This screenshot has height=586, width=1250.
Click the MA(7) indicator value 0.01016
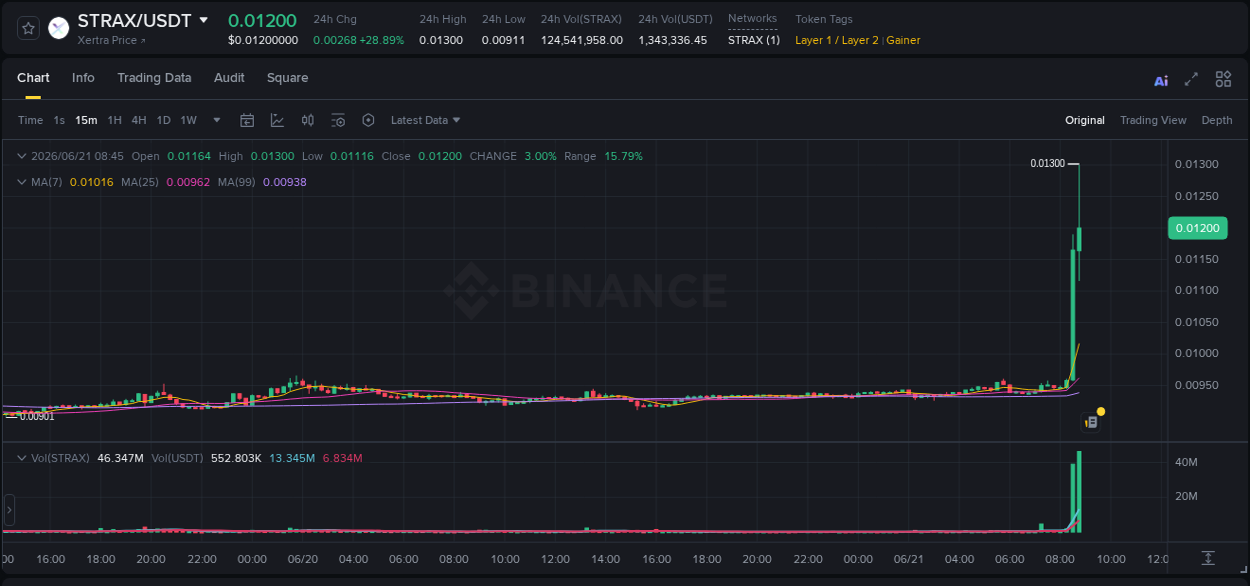point(92,182)
